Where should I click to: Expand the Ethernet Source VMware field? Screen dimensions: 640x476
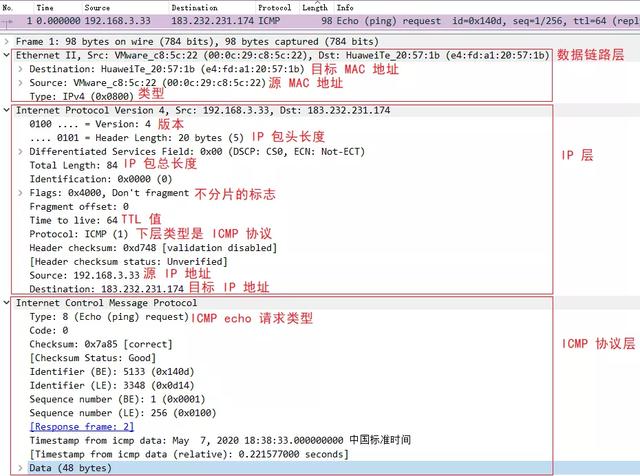point(21,81)
